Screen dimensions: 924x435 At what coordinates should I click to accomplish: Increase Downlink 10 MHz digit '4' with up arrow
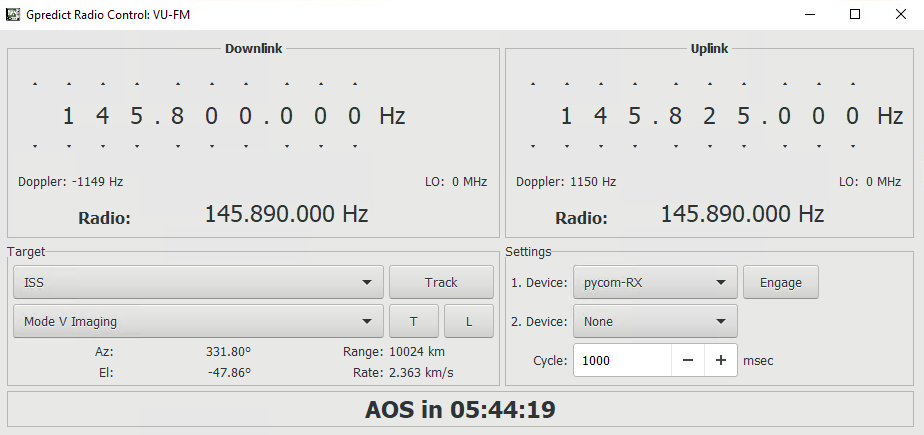103,84
